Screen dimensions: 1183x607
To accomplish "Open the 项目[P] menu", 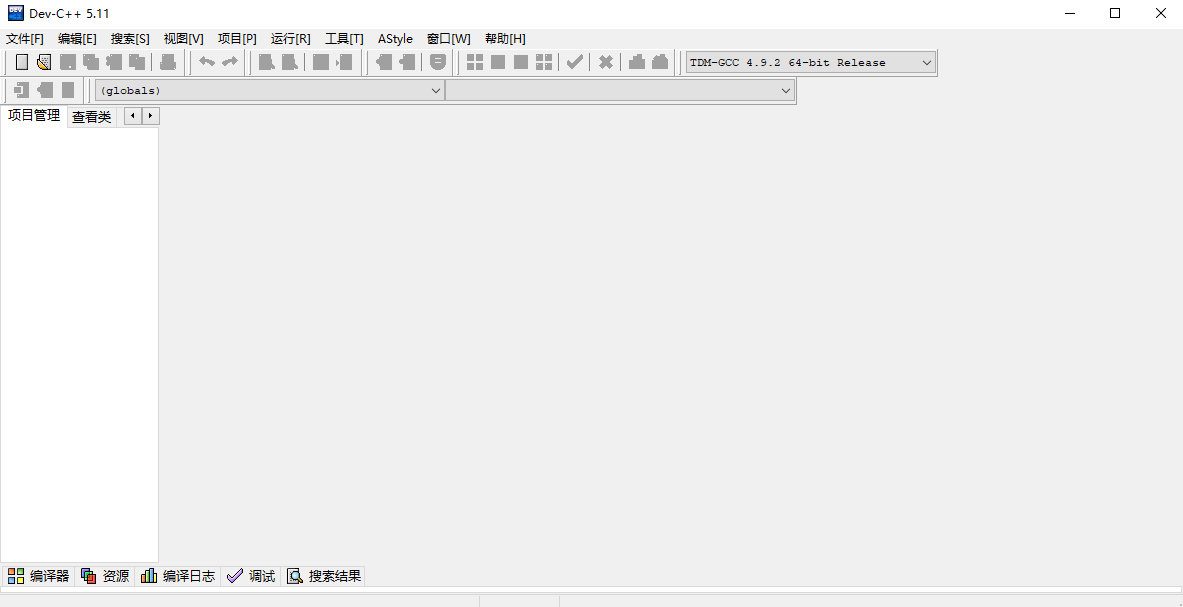I will click(x=237, y=38).
